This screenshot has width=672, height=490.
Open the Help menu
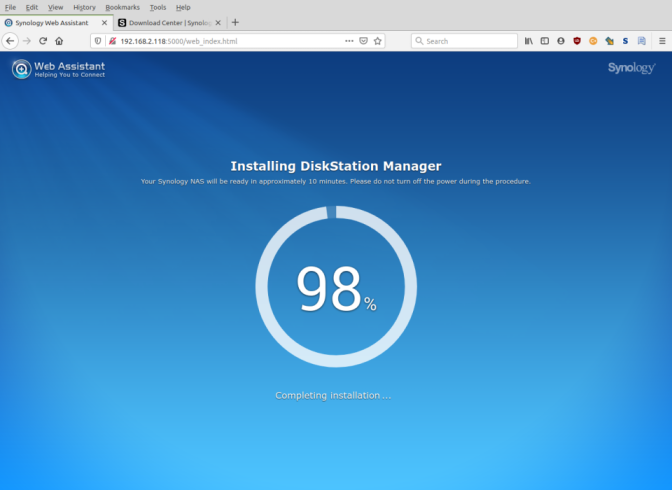[183, 7]
